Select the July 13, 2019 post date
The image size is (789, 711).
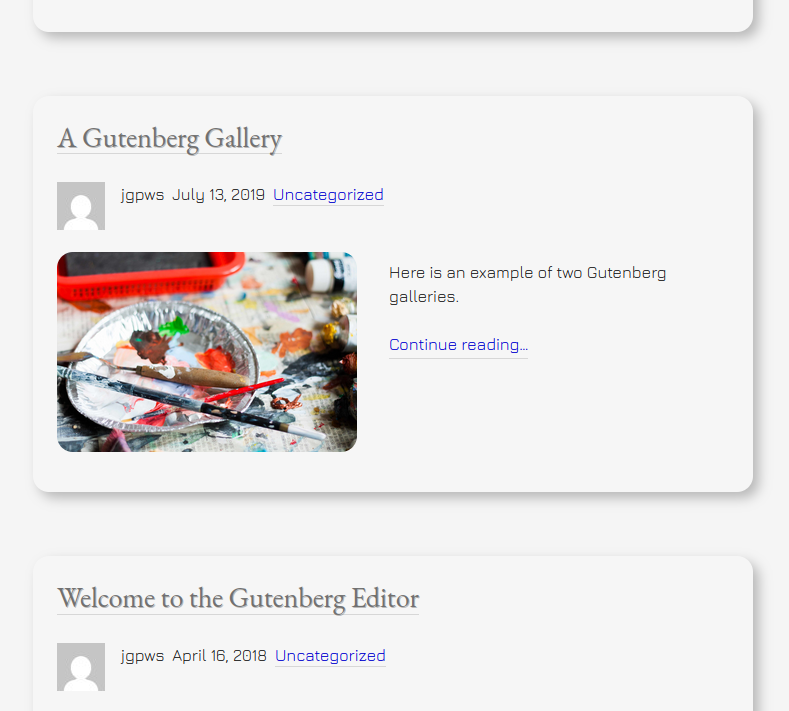[218, 195]
